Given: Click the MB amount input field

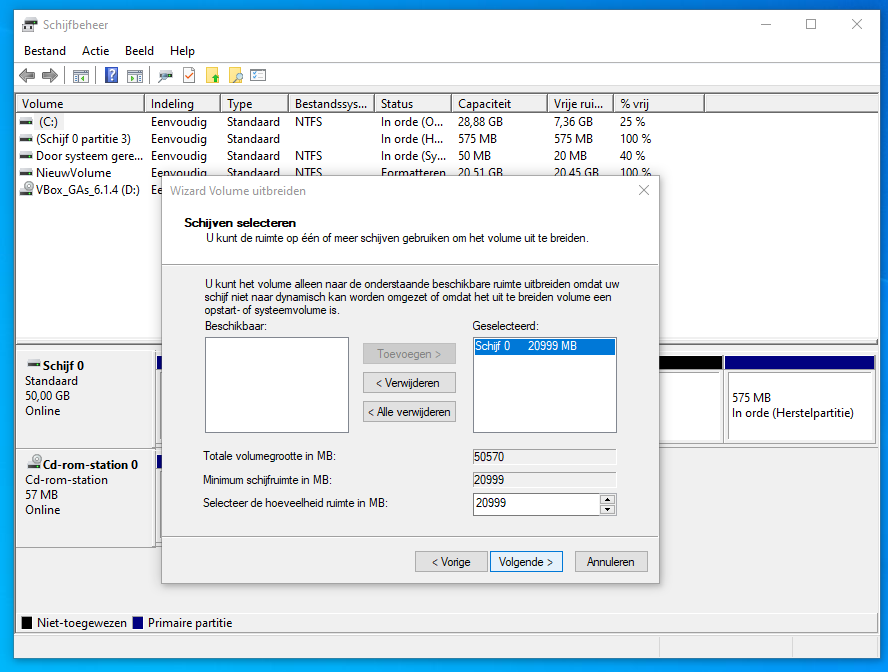Looking at the screenshot, I should 535,504.
